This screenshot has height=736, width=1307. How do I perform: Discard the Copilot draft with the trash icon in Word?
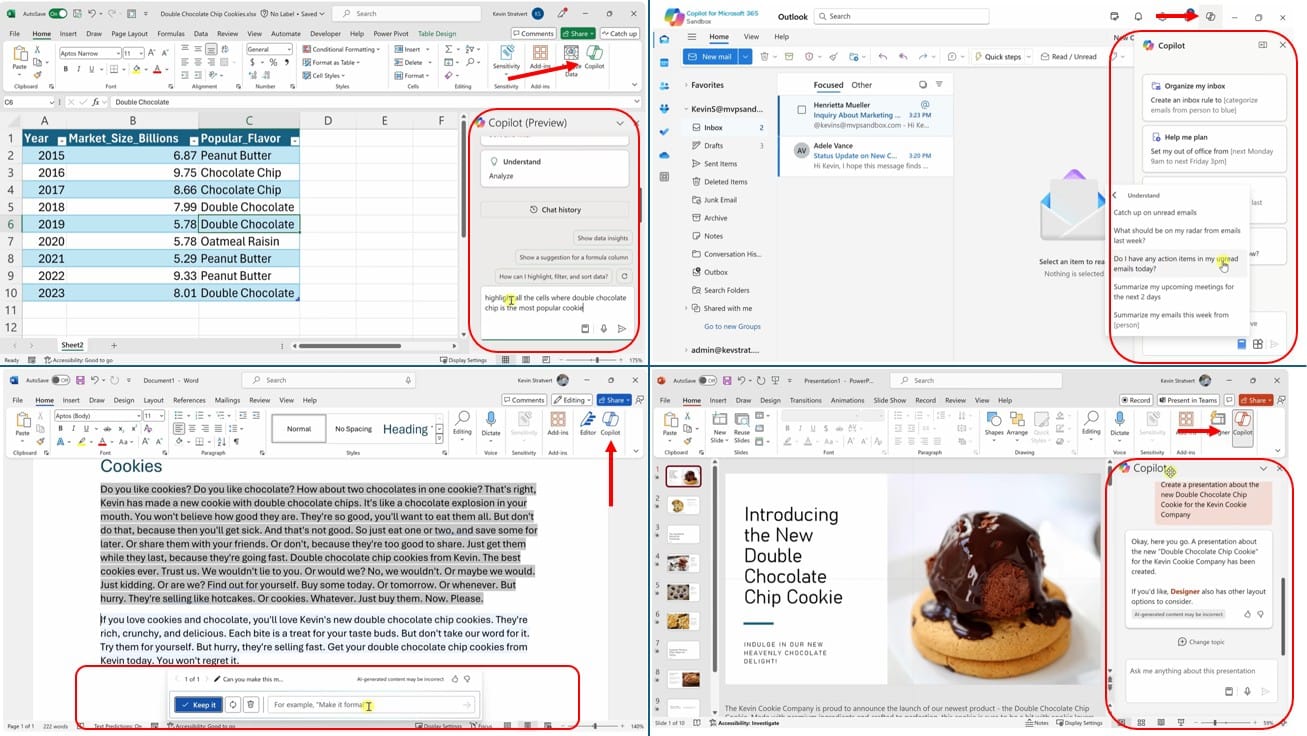tap(251, 705)
